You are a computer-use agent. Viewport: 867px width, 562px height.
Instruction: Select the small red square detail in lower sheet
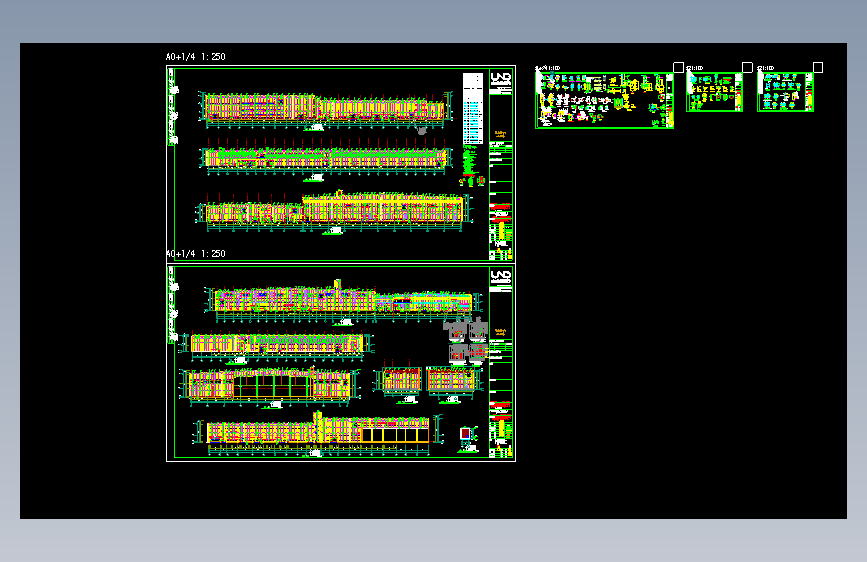pos(466,434)
